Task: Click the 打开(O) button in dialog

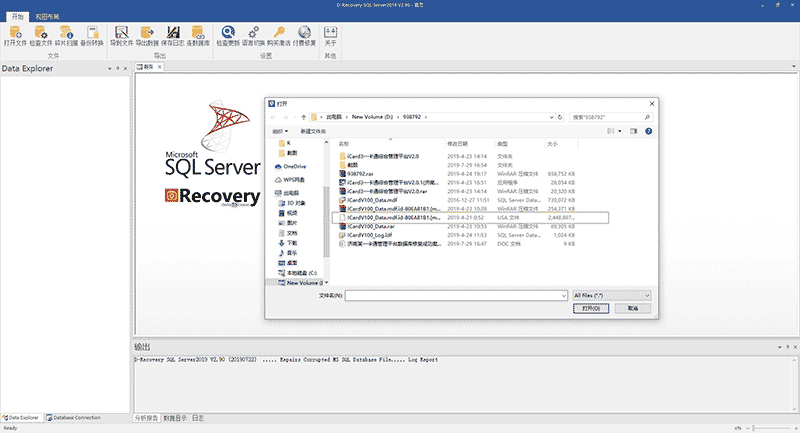Action: coord(591,309)
